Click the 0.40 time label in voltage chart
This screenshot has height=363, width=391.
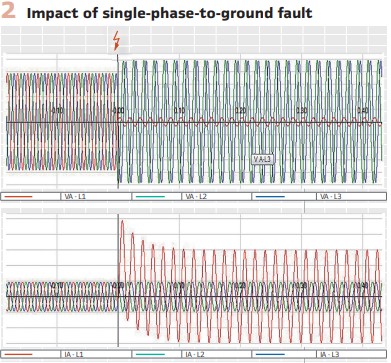tap(363, 110)
